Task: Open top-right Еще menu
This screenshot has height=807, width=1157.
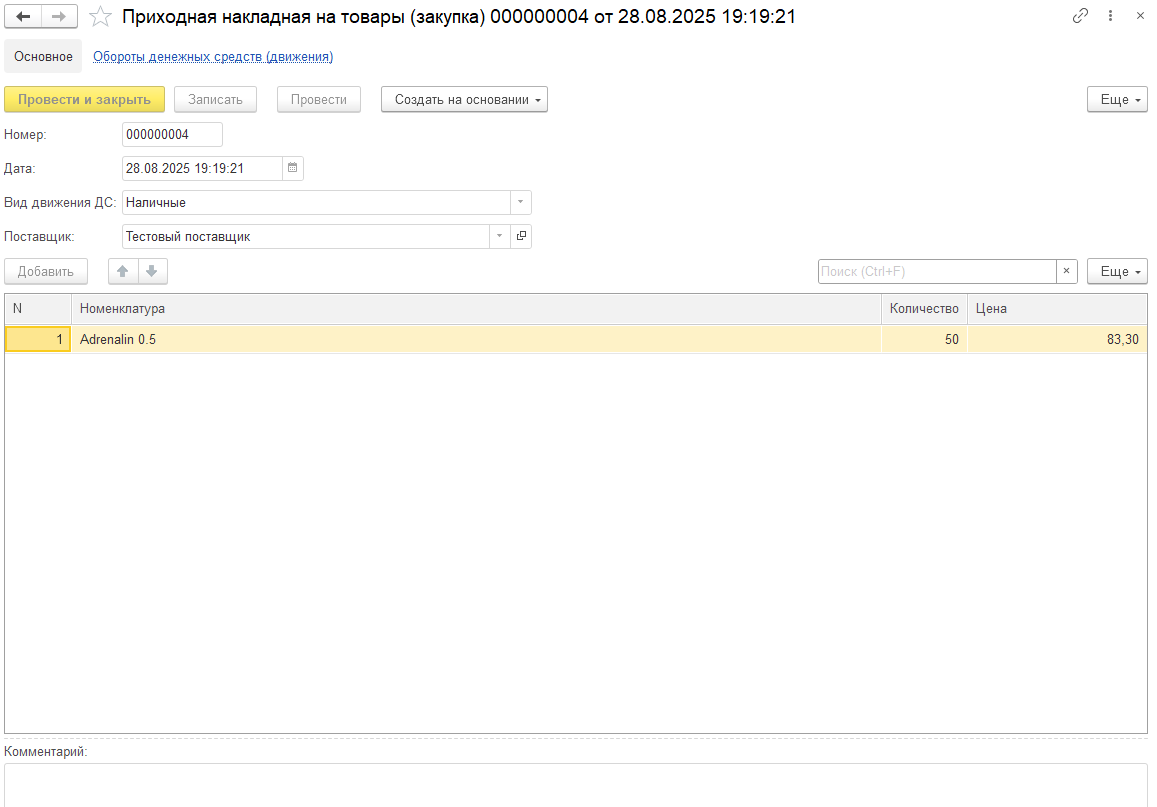Action: coord(1116,99)
